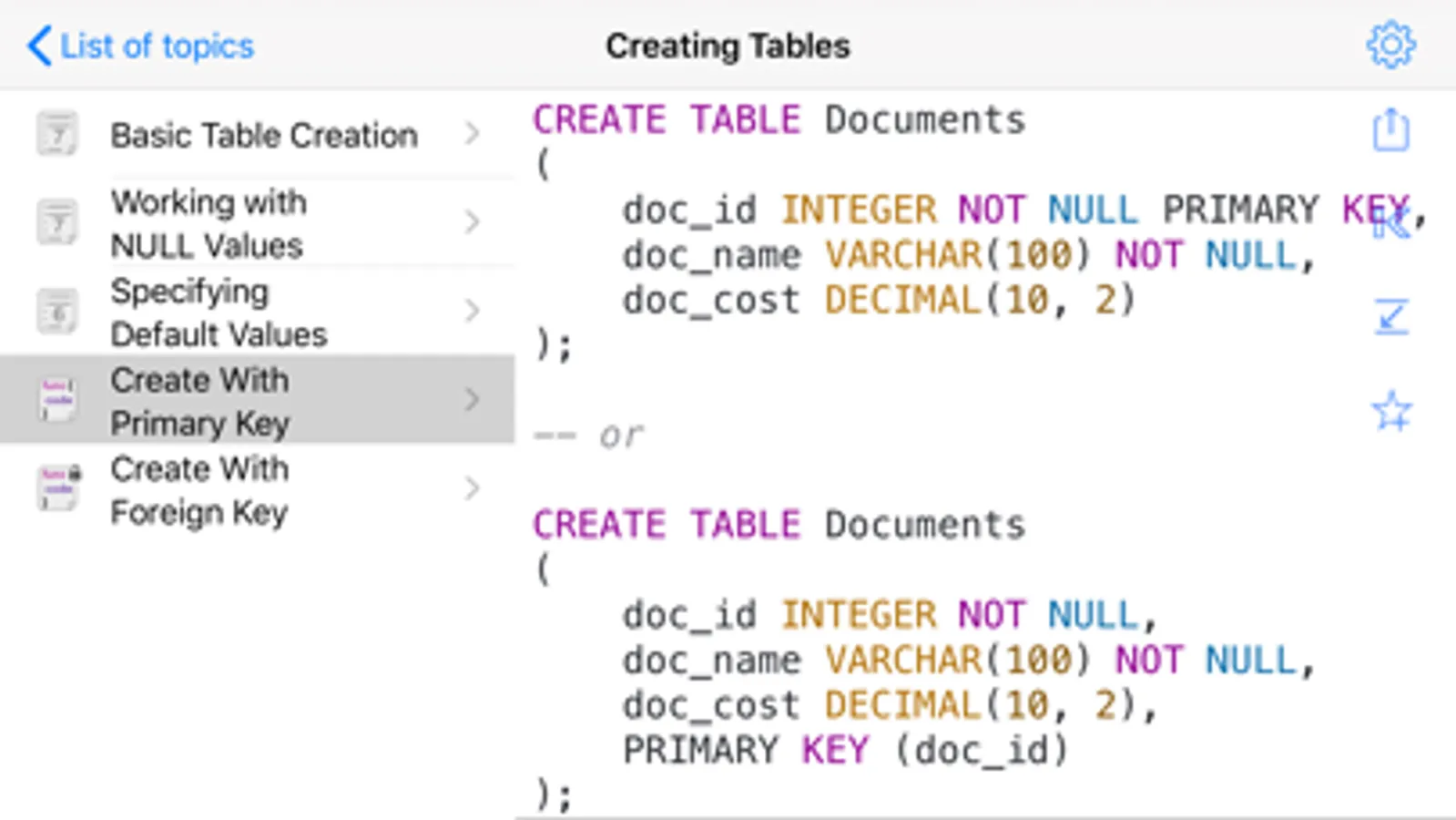The image size is (1456, 820).
Task: Expand Working with NULL Values chevron
Action: (472, 222)
